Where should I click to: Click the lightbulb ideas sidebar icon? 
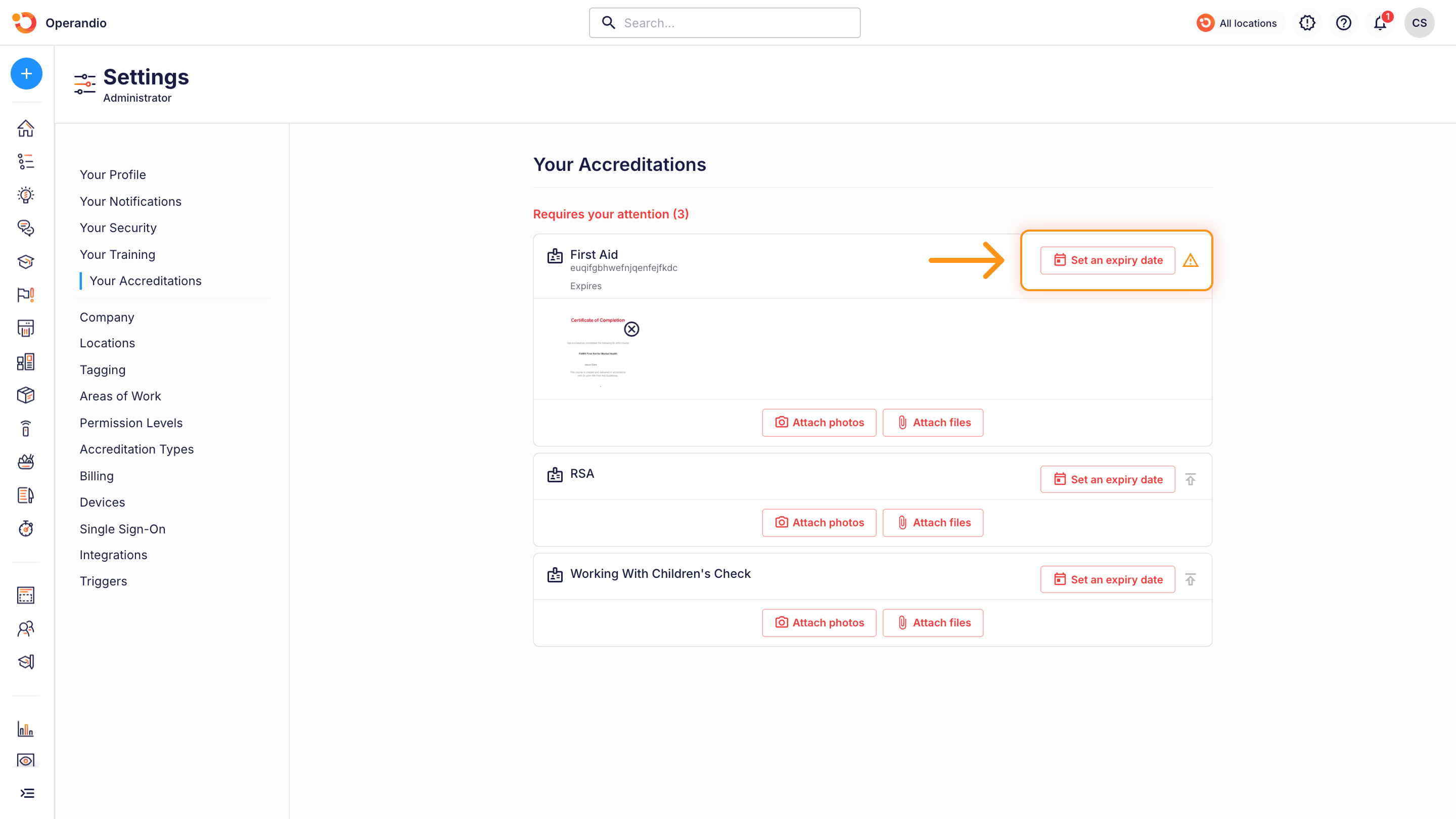(25, 195)
